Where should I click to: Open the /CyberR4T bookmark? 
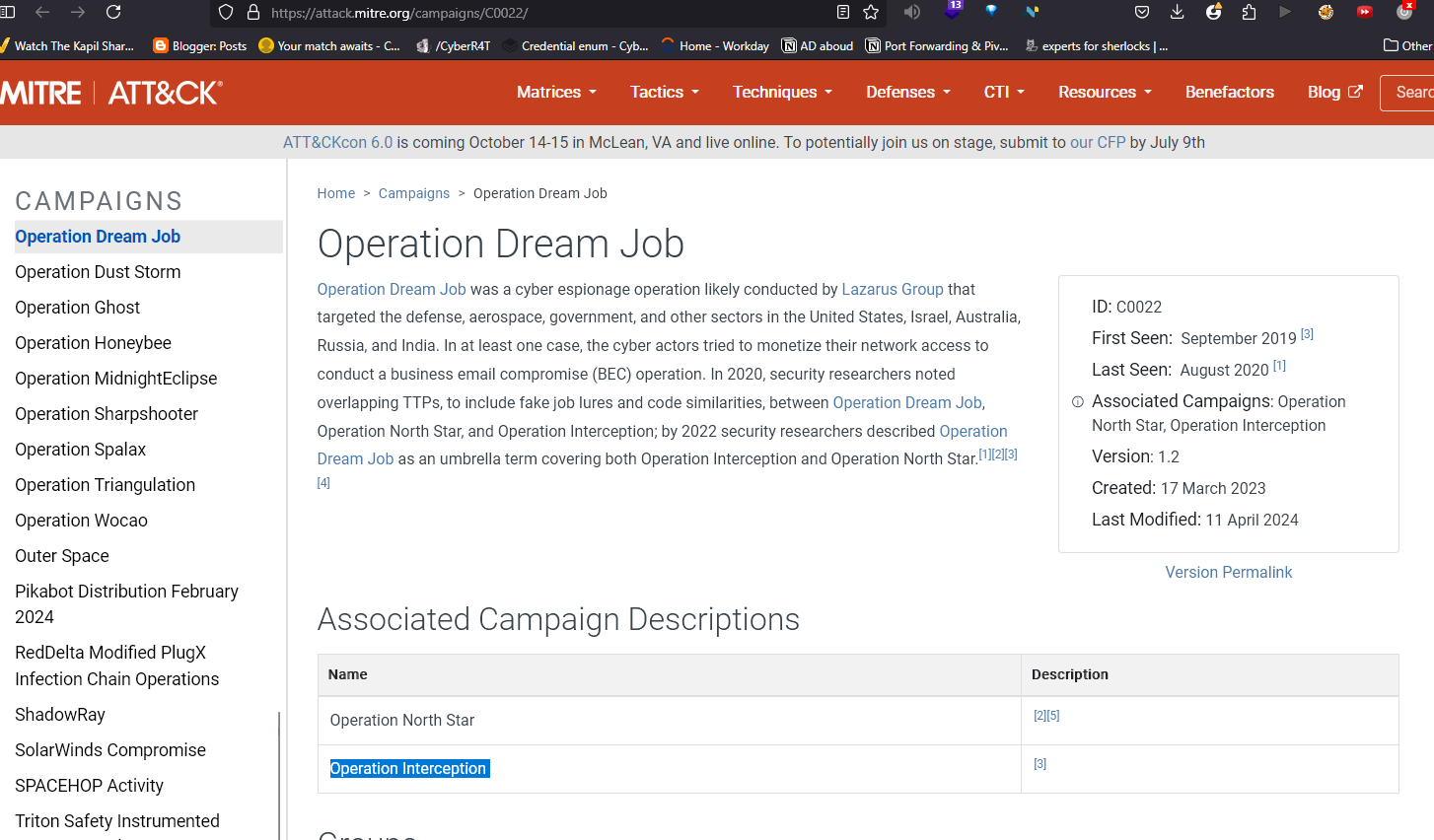click(x=454, y=46)
